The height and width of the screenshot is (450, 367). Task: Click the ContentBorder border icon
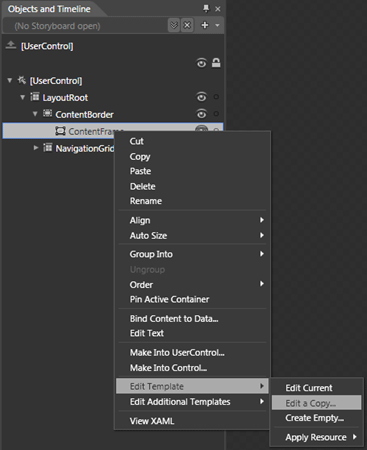[x=47, y=113]
